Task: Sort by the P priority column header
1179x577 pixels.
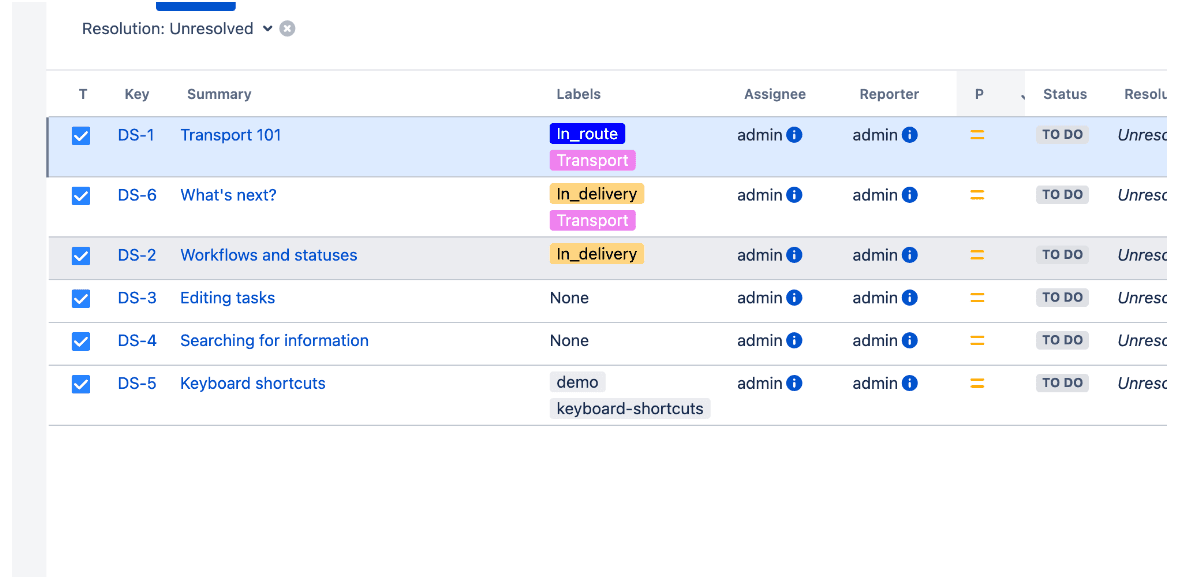Action: [979, 94]
